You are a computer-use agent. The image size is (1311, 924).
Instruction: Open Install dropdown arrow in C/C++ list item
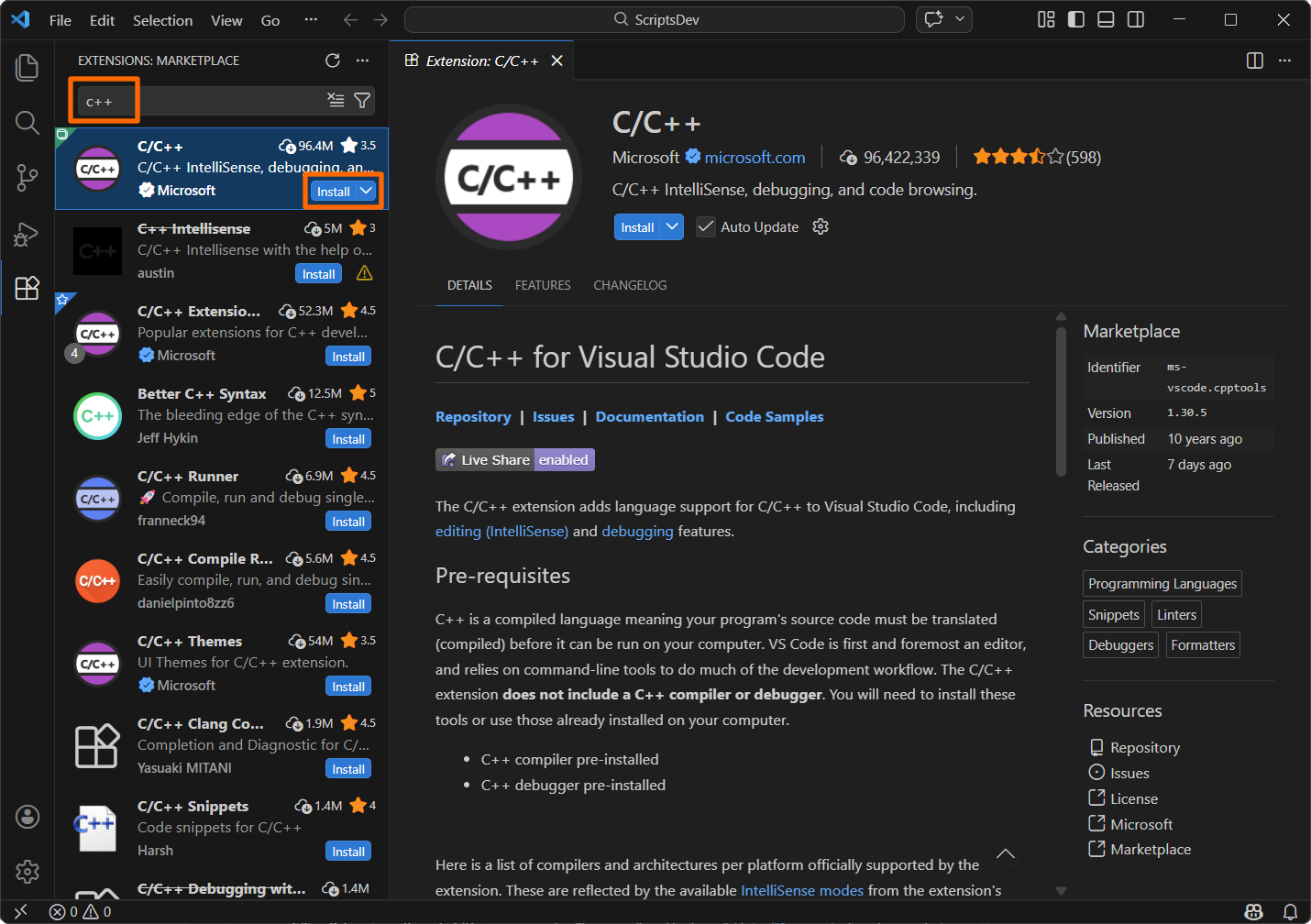pos(367,191)
